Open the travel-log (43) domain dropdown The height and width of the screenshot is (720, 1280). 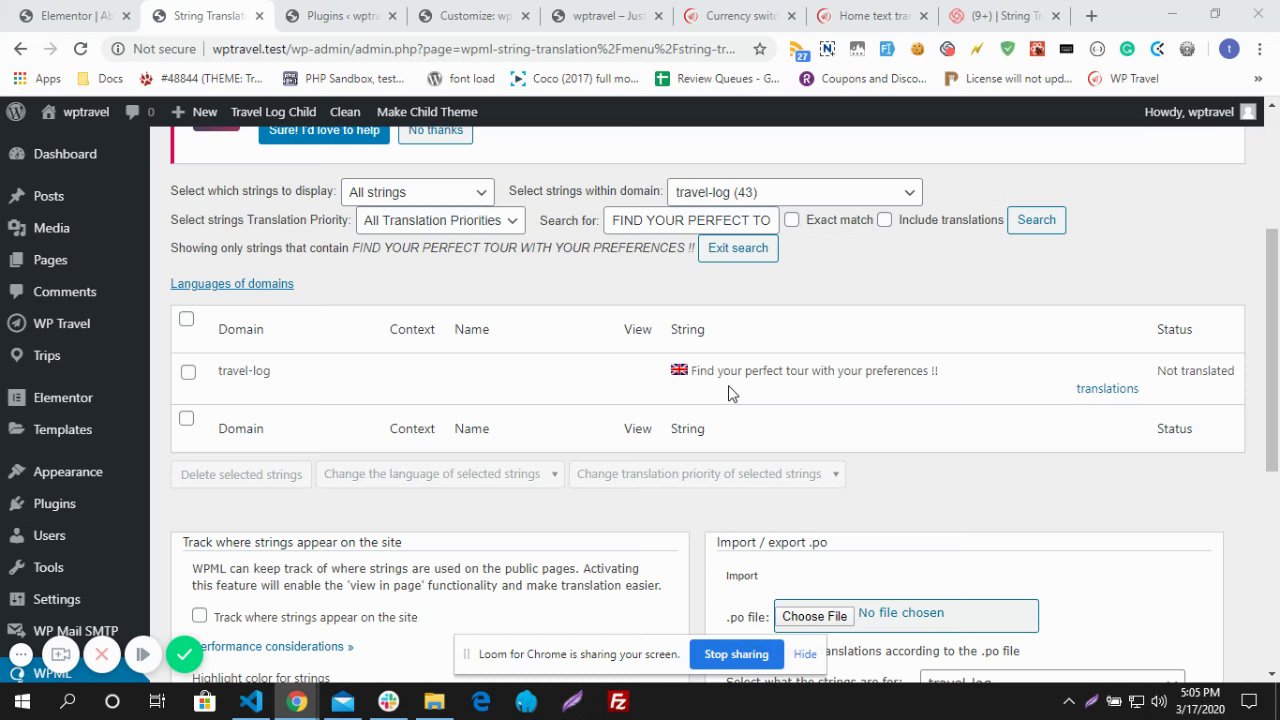[x=794, y=192]
